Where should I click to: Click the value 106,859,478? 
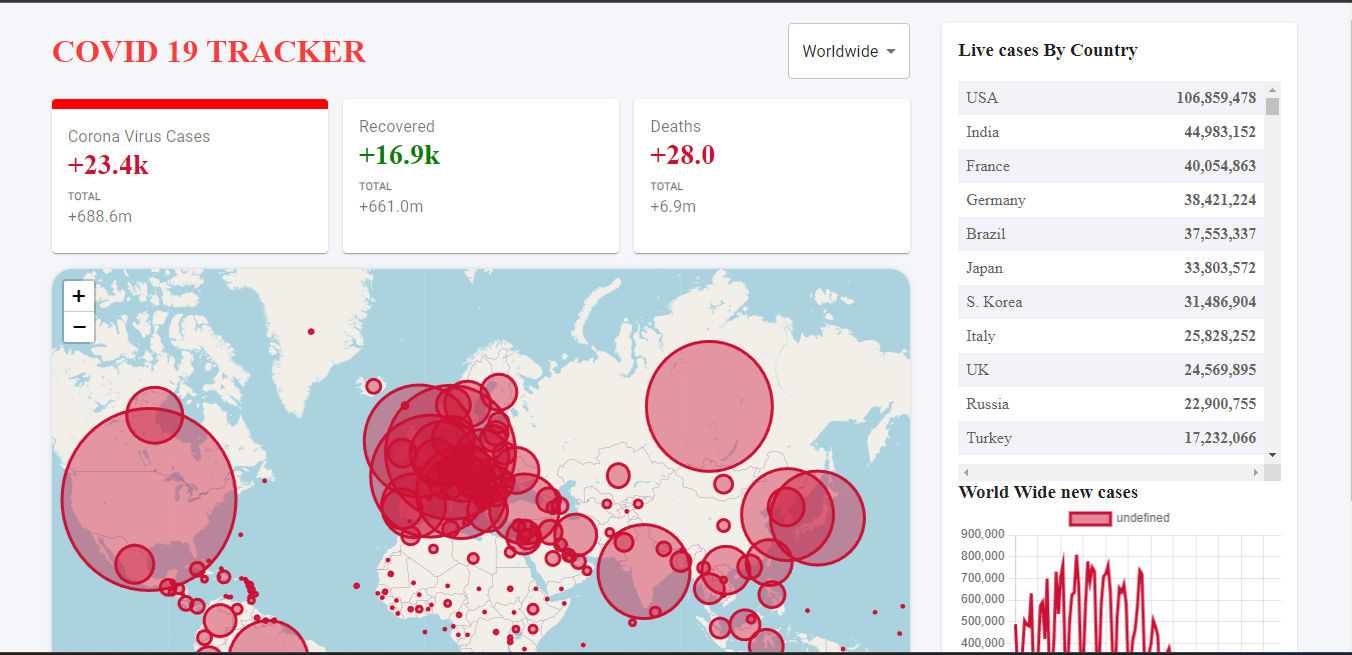(x=1216, y=98)
